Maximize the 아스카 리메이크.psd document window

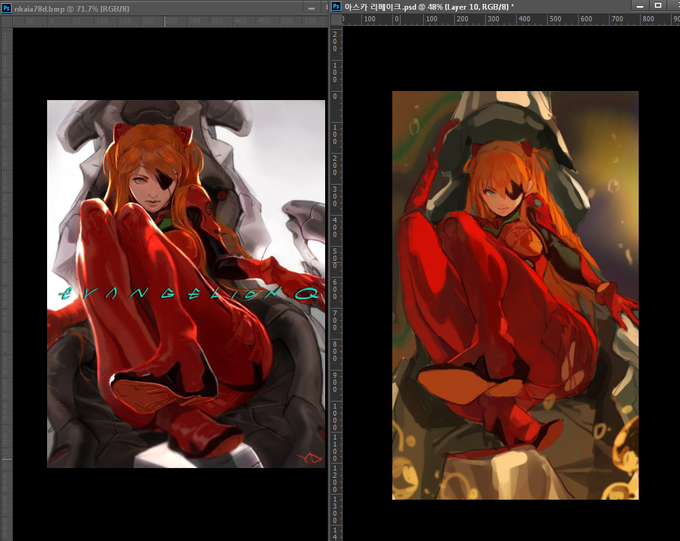(658, 6)
